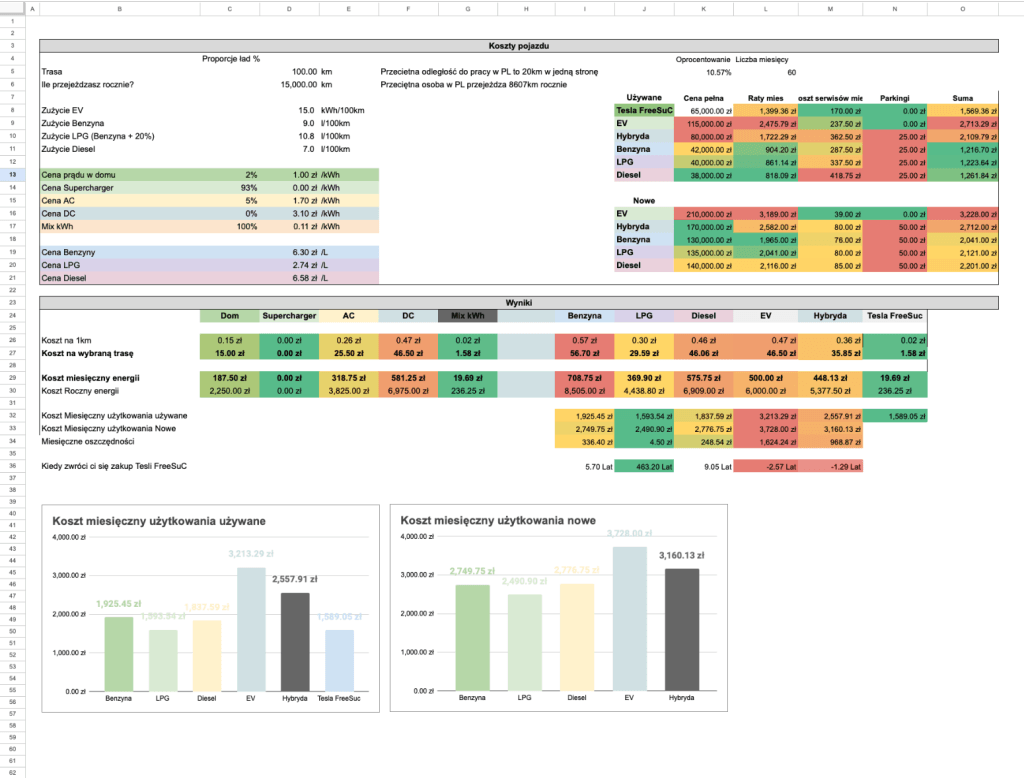1024x778 pixels.
Task: Click the 10.57% interest rate cell
Action: tap(703, 72)
